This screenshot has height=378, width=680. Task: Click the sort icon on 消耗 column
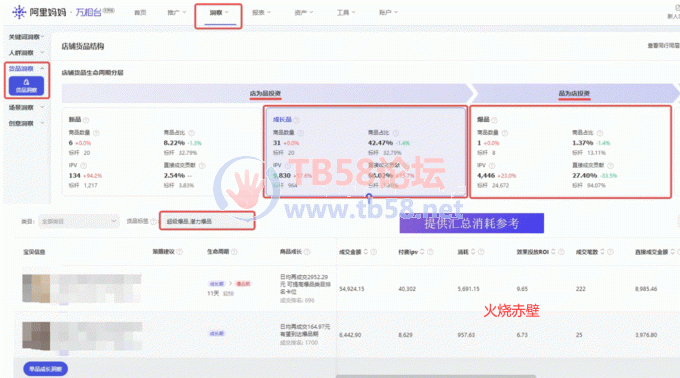(473, 252)
